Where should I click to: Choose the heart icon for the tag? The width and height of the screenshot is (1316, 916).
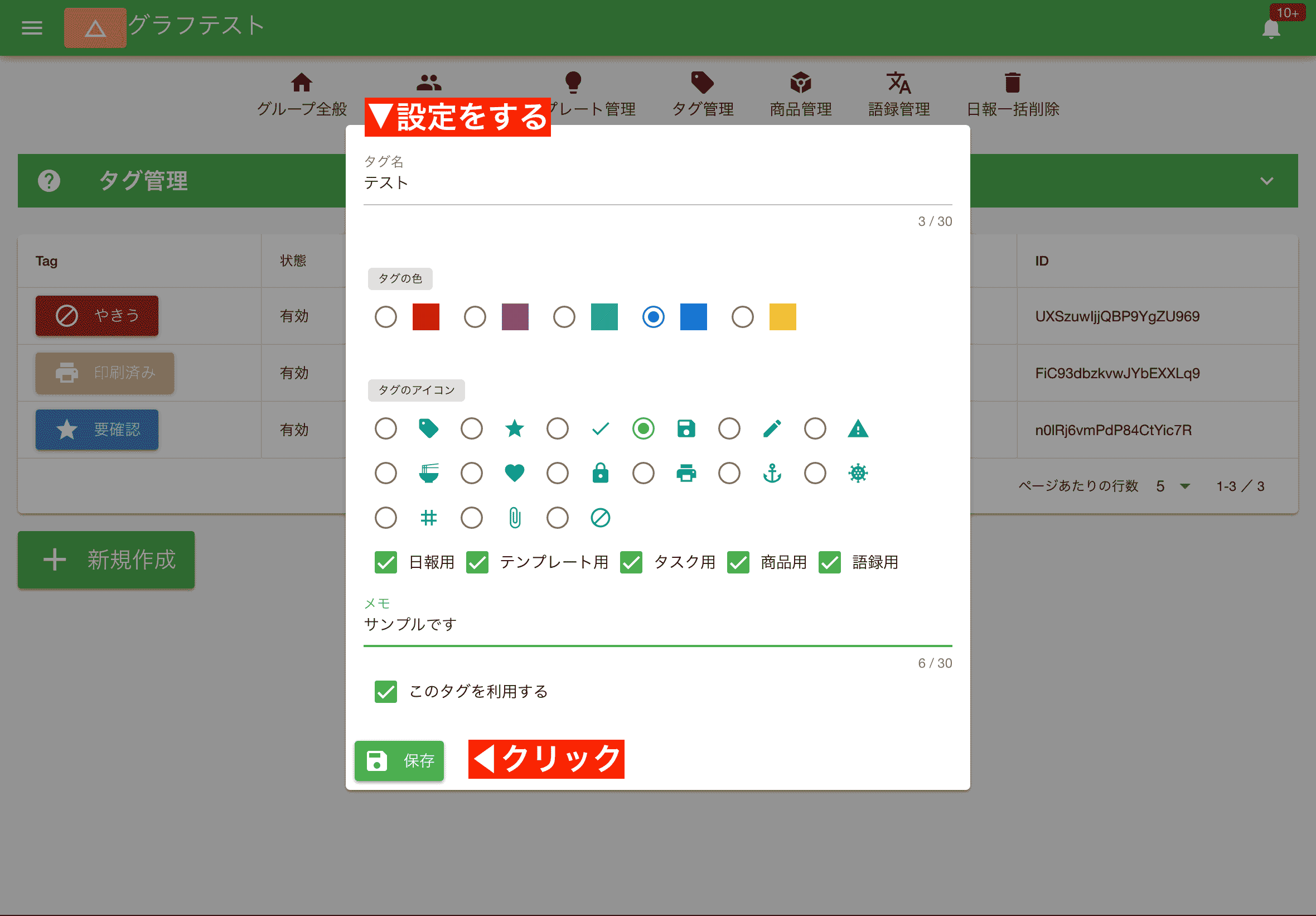click(x=515, y=473)
